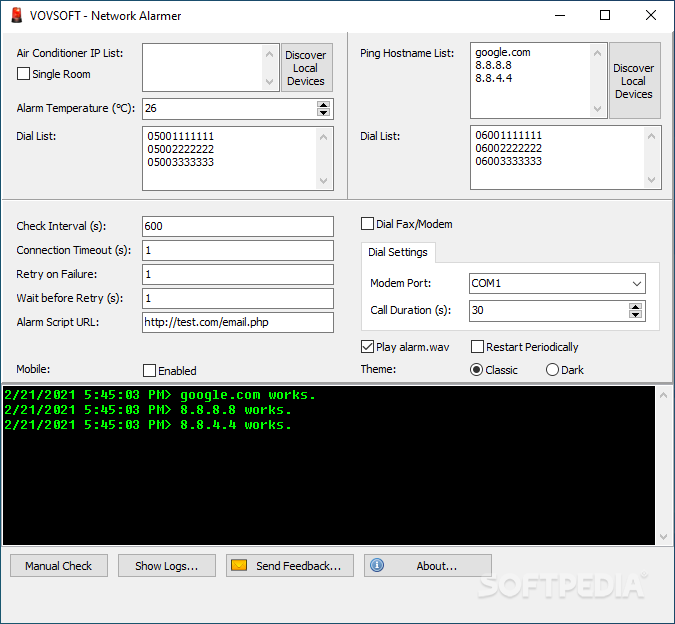Click 06002222222 in right Dial List
The width and height of the screenshot is (675, 624).
[x=508, y=148]
